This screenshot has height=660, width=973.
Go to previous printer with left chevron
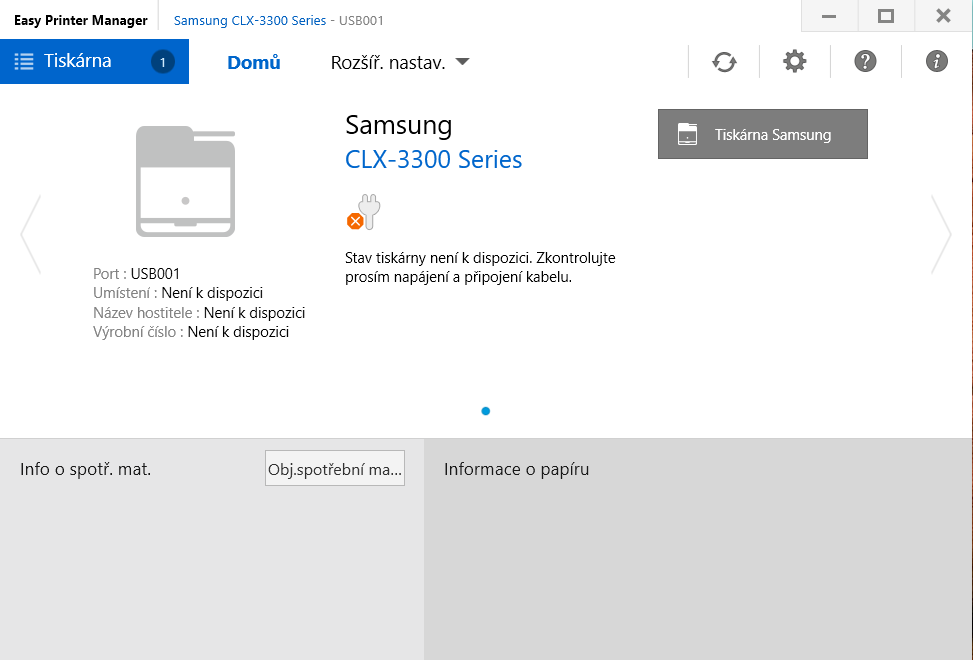point(30,234)
